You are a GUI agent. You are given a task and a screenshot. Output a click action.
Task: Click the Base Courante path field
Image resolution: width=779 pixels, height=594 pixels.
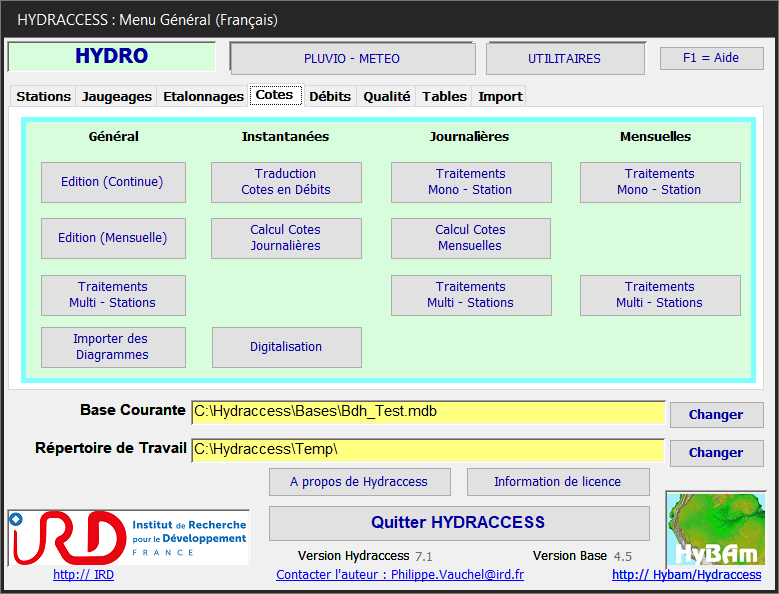click(428, 412)
